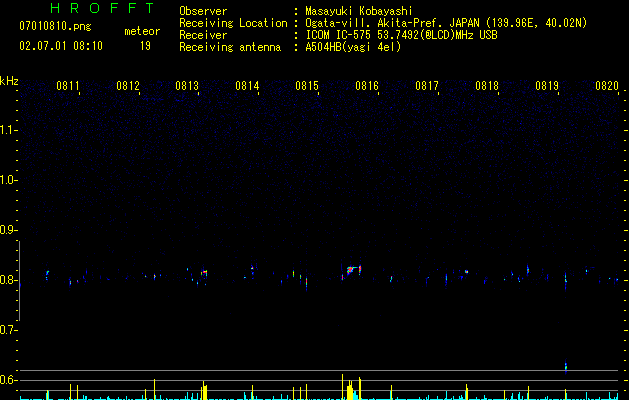Click the kHz axis unit label
The width and height of the screenshot is (629, 400).
(9, 81)
